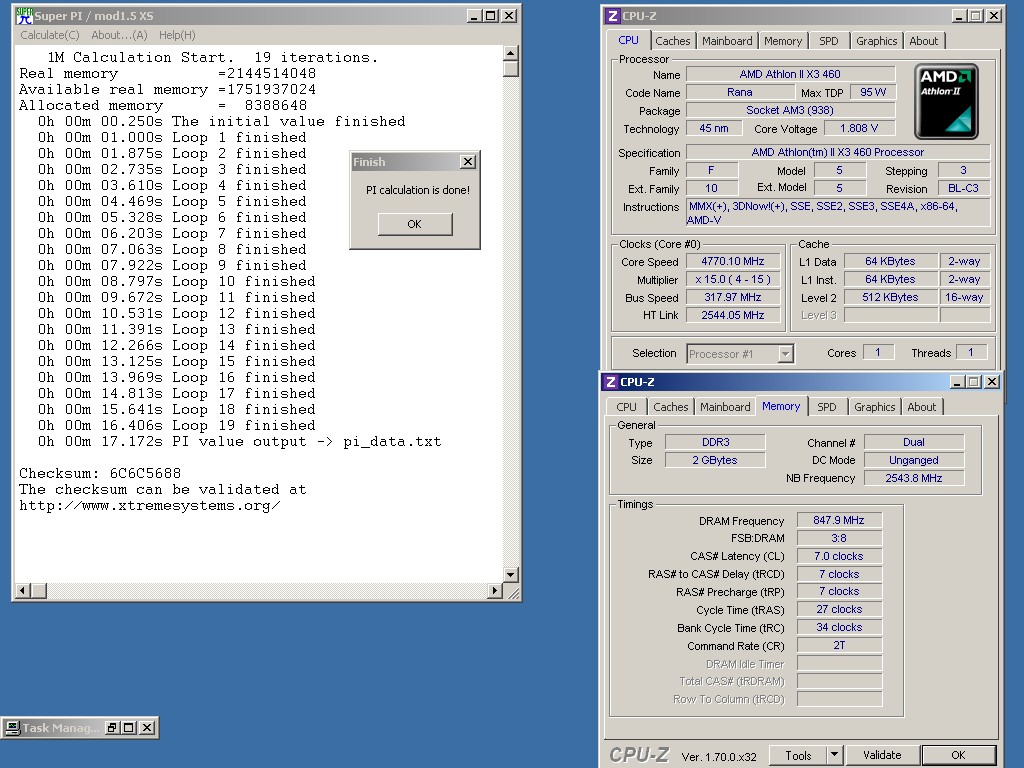Click OK in the Finish dialog

(415, 224)
